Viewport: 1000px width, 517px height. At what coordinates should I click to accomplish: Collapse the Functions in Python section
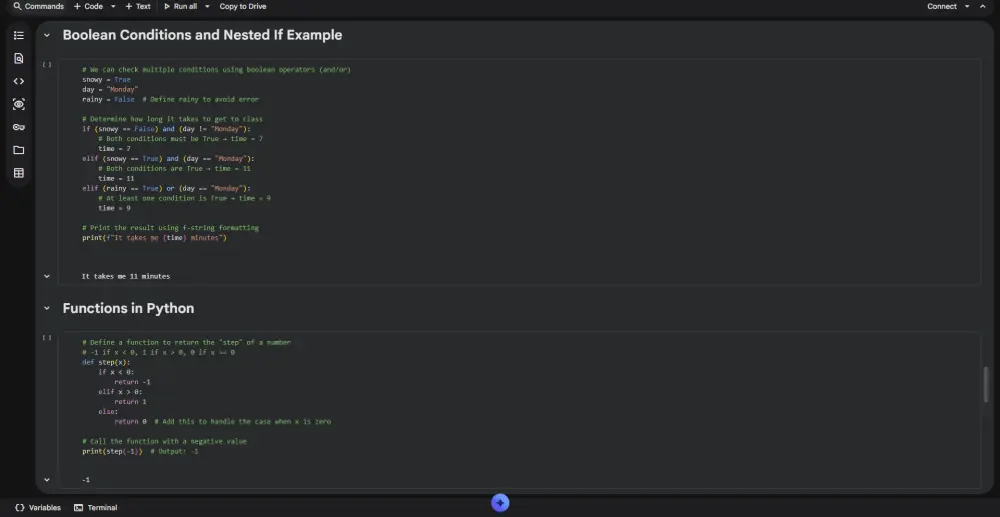click(47, 309)
